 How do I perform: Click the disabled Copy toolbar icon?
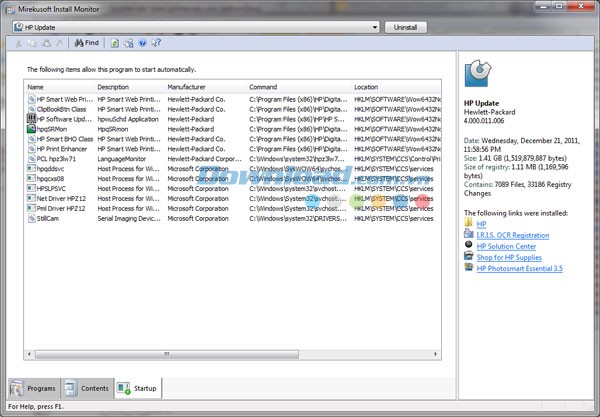pyautogui.click(x=32, y=44)
